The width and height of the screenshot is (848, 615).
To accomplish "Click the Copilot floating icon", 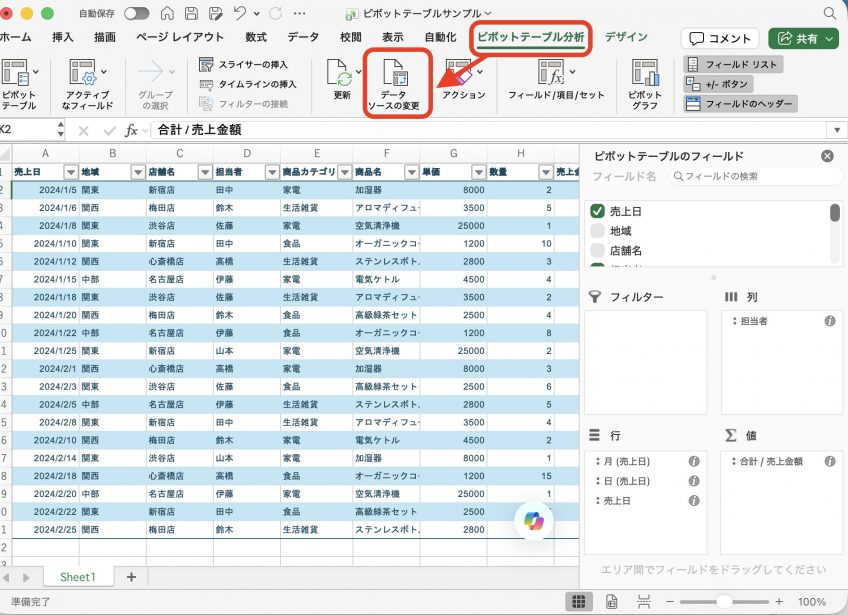I will coord(534,520).
